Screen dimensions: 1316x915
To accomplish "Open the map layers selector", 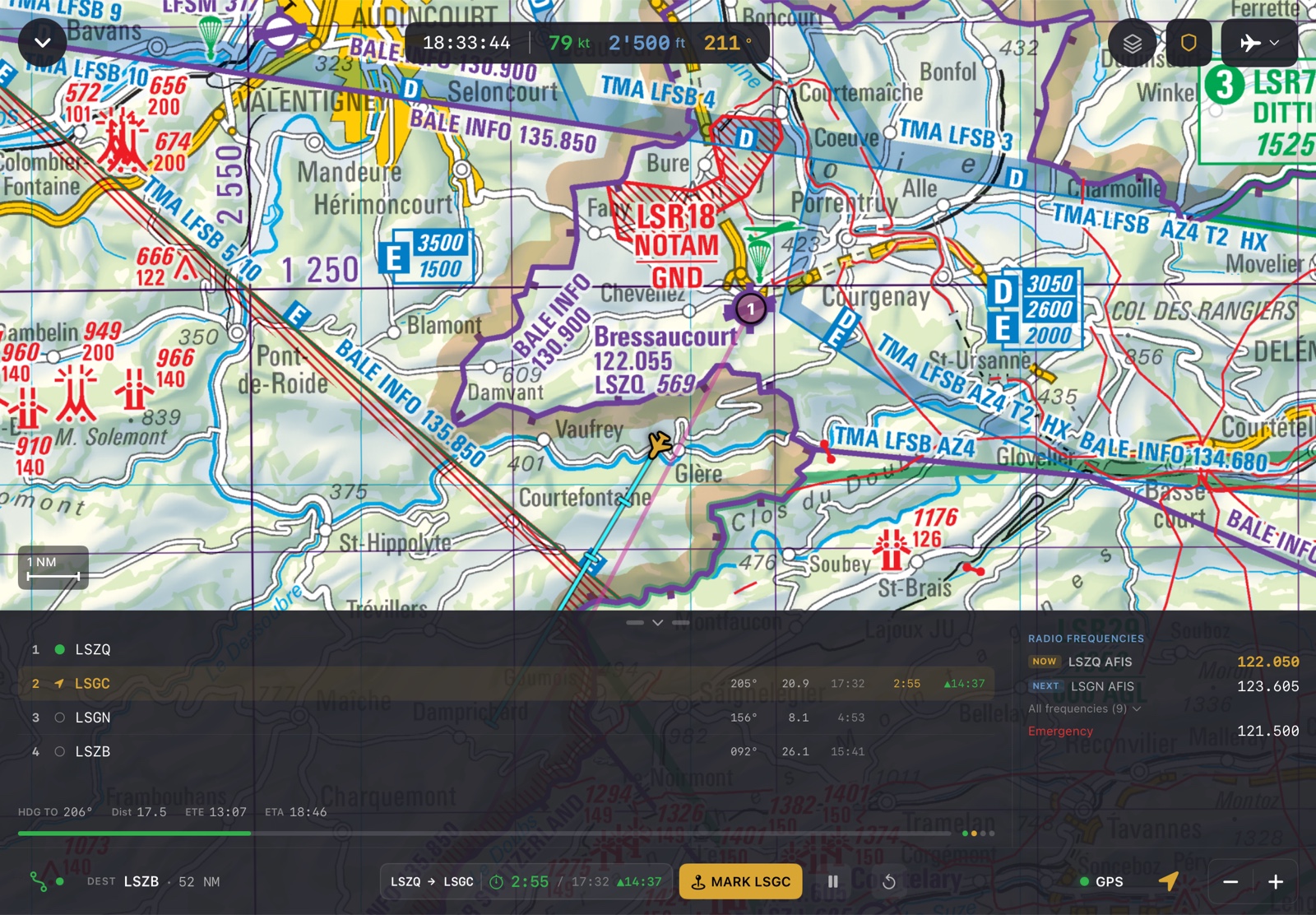I will tap(1133, 43).
